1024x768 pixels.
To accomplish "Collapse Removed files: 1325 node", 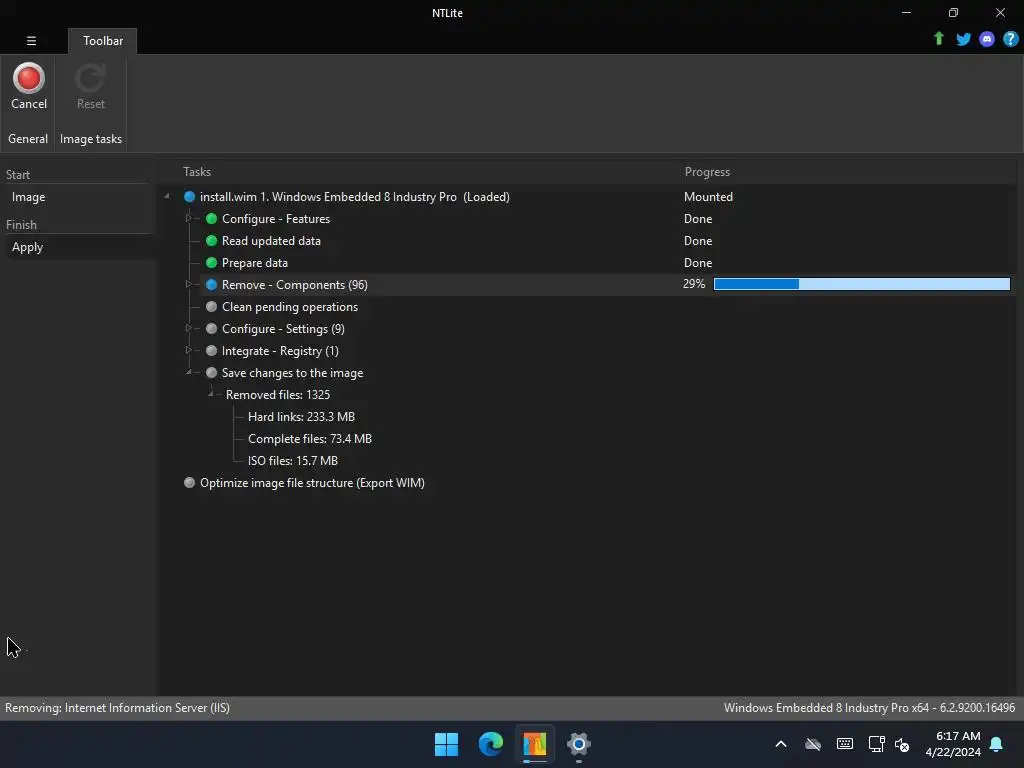I will point(210,394).
